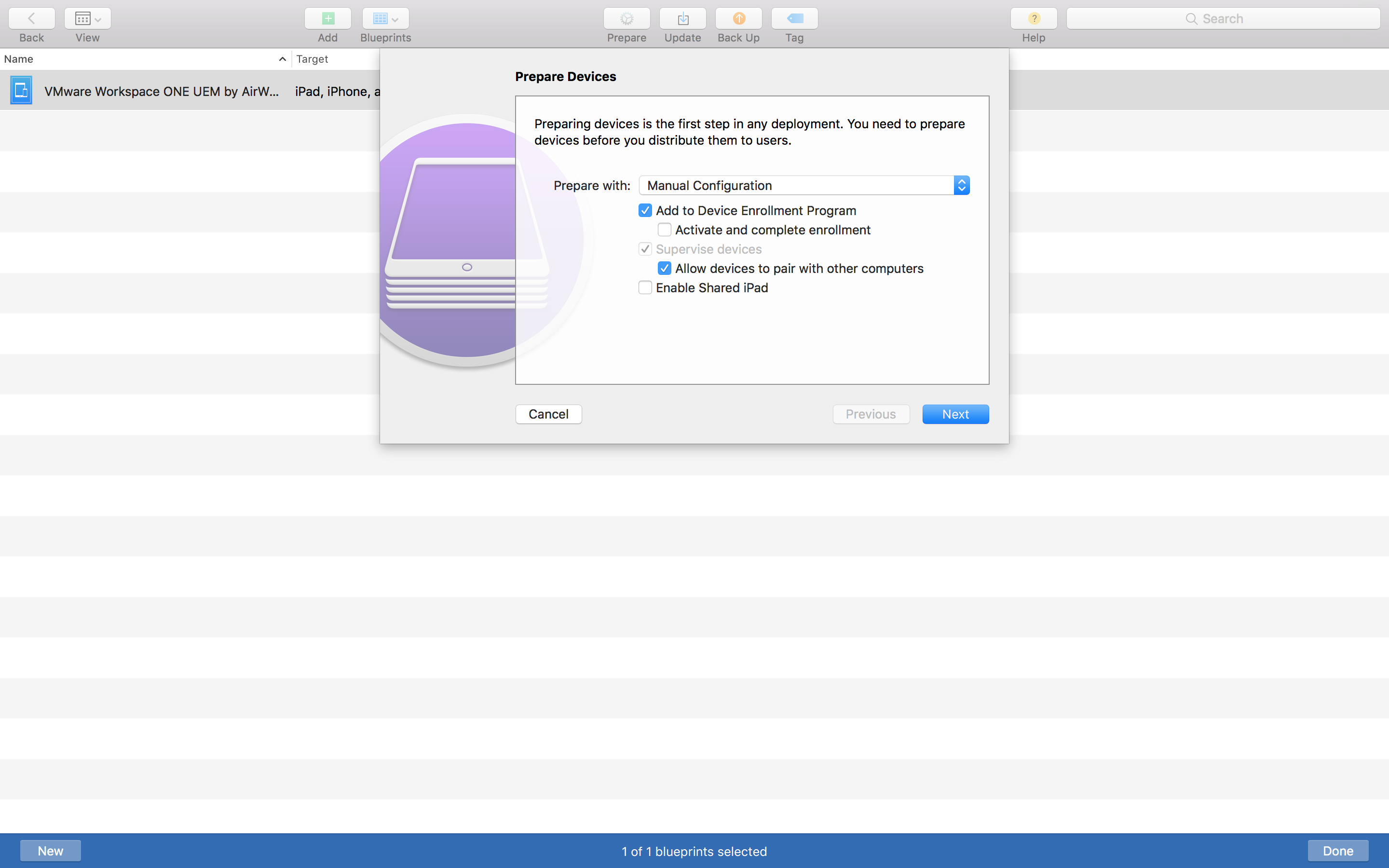Image resolution: width=1389 pixels, height=868 pixels.
Task: Open the Blueprints toolbar menu
Action: [x=385, y=18]
